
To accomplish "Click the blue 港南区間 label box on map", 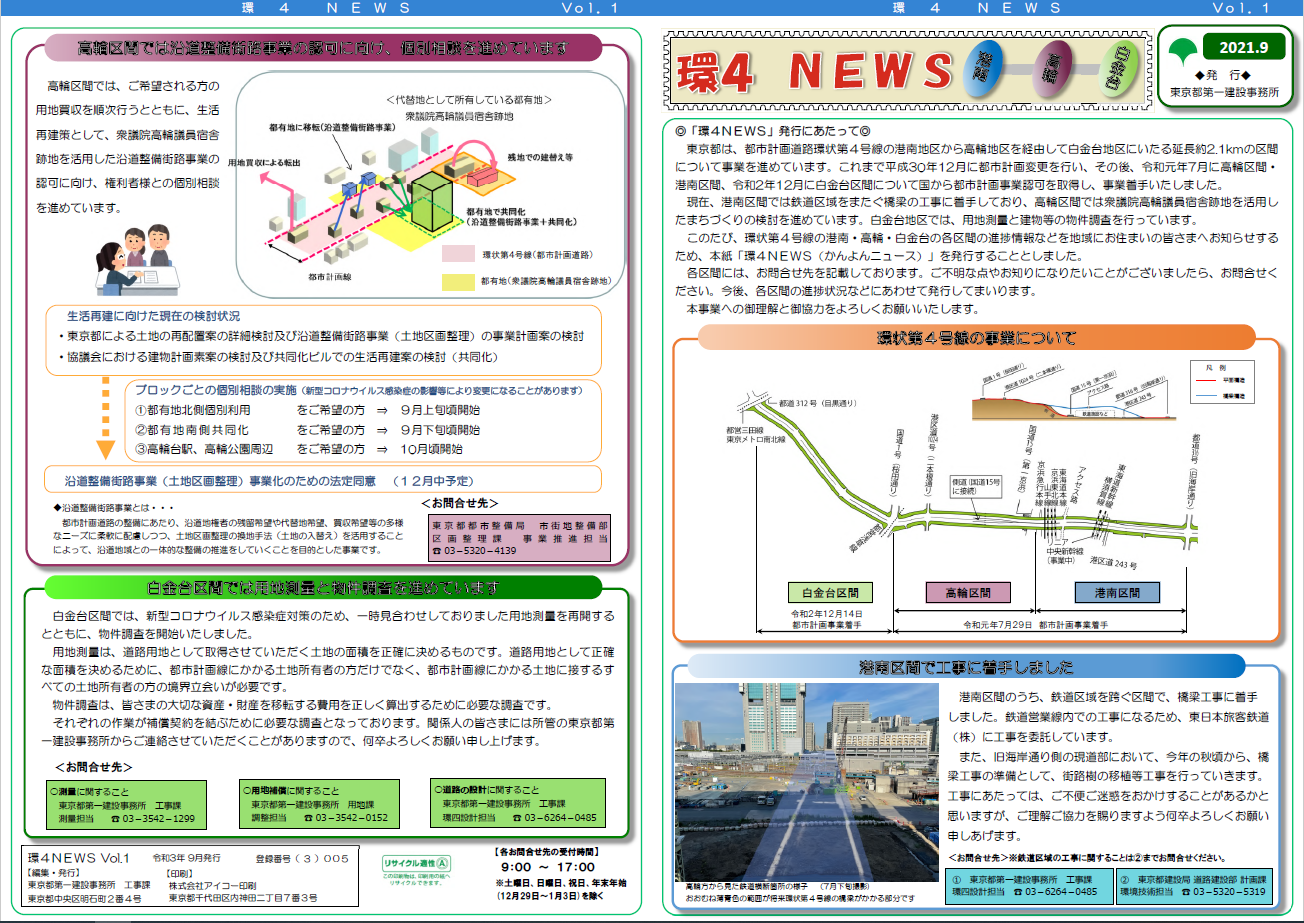I will pyautogui.click(x=1117, y=592).
